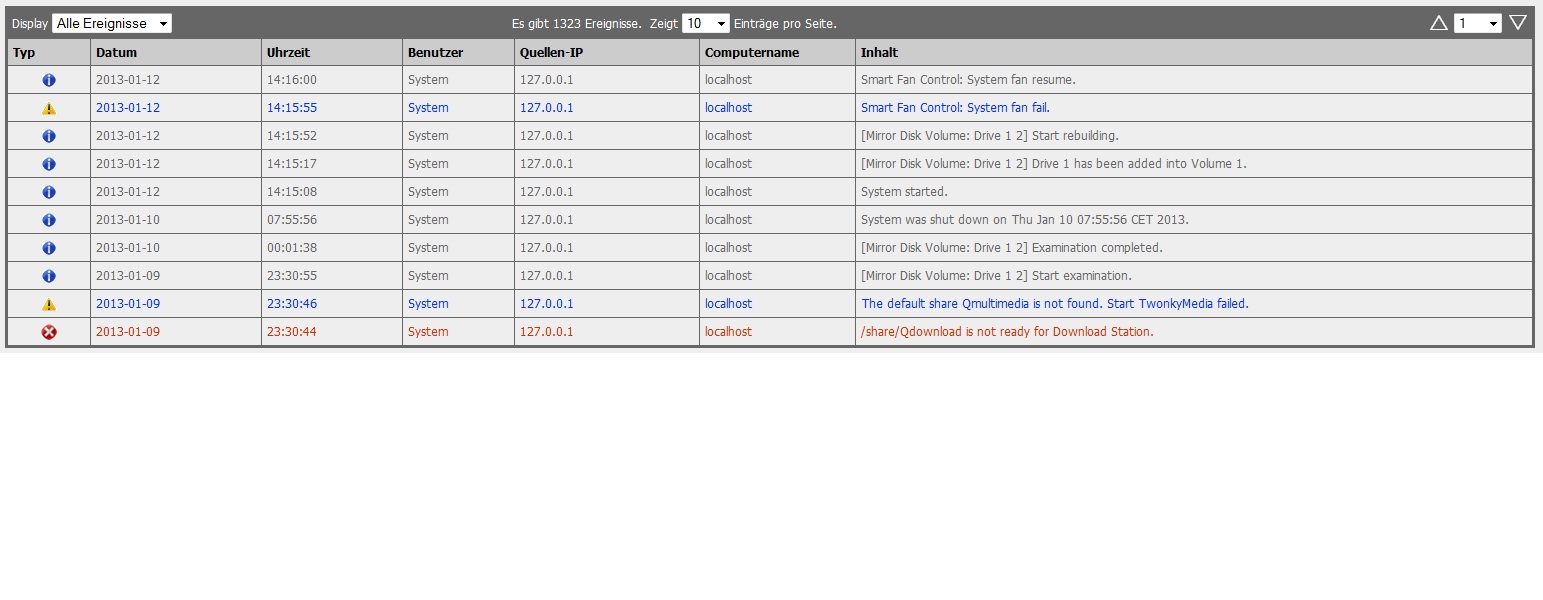Screen dimensions: 1543x600
Task: Click 'Smart Fan Control: System fan fail.' text
Action: pos(955,108)
